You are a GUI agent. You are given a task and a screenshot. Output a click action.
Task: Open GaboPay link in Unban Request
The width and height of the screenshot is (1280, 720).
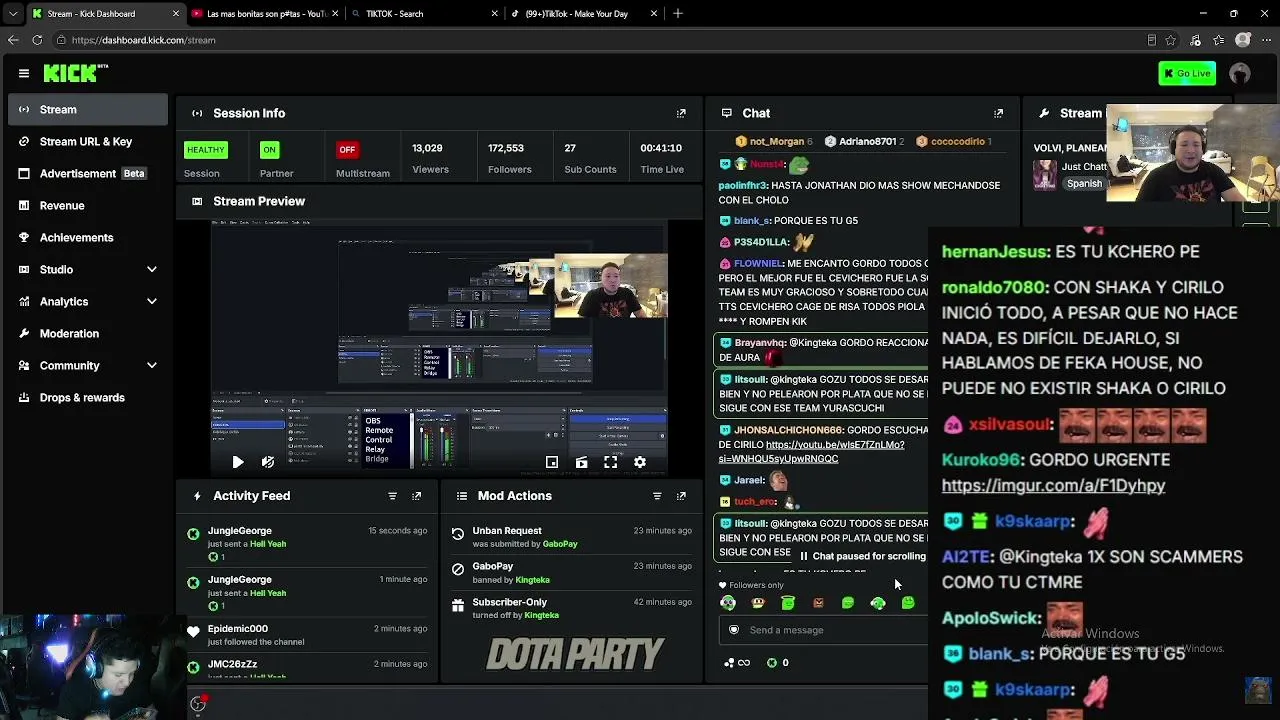[x=560, y=544]
